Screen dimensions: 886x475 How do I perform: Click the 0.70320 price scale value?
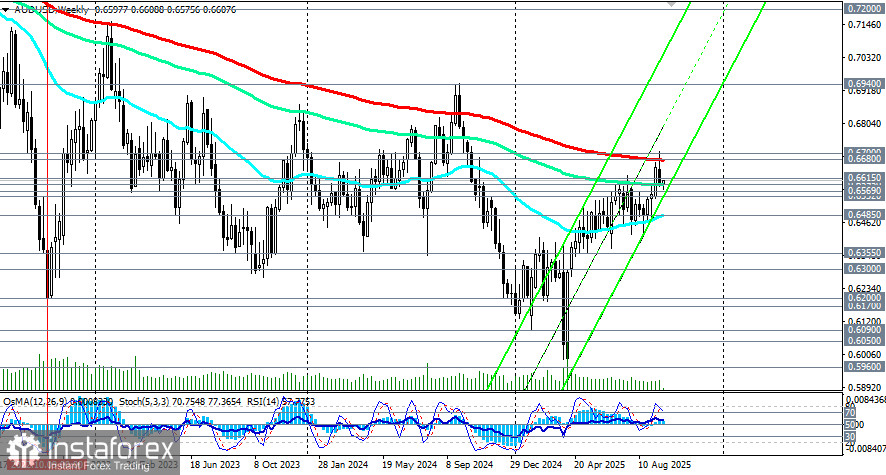point(864,58)
